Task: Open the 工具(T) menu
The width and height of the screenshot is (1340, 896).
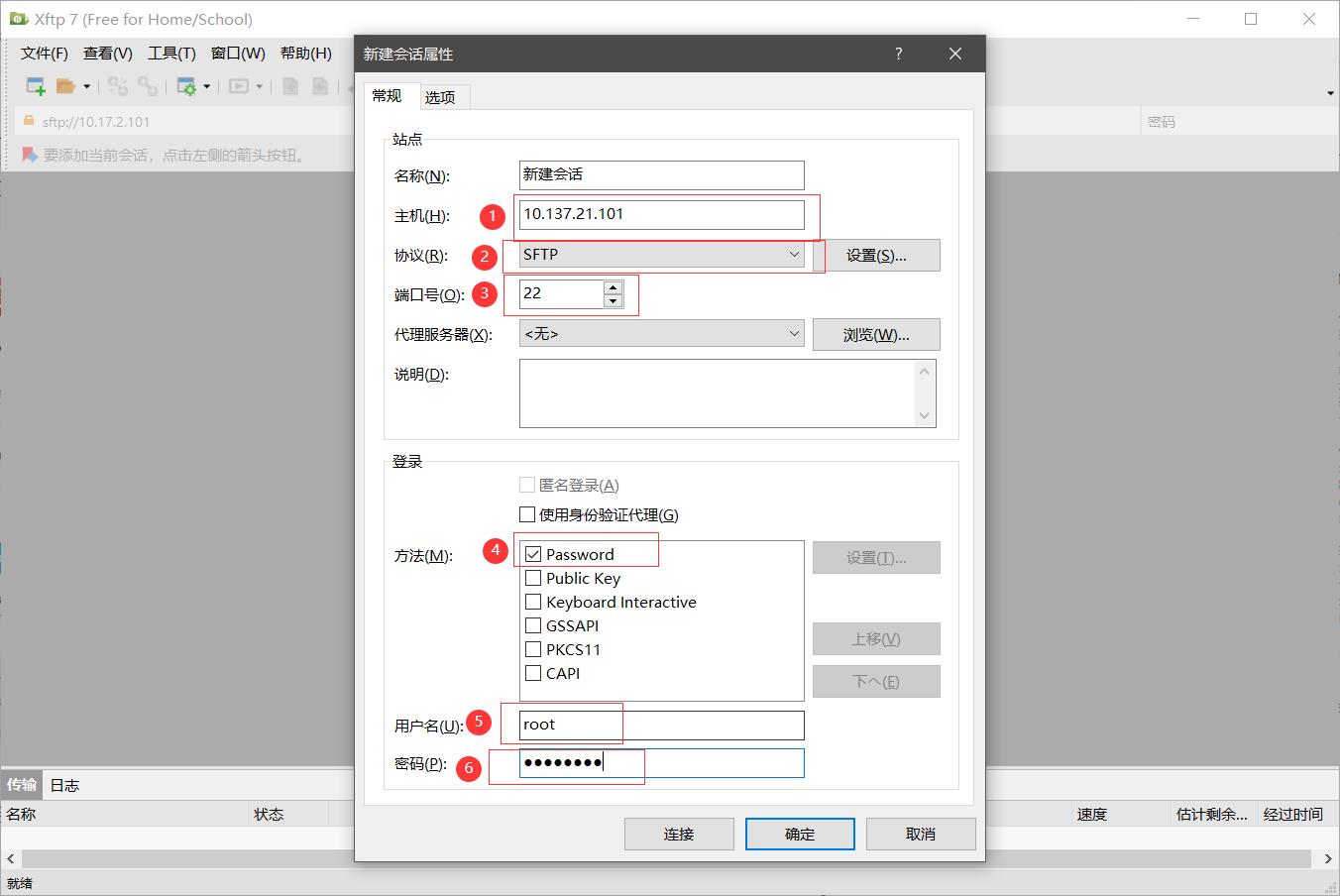Action: pos(172,54)
